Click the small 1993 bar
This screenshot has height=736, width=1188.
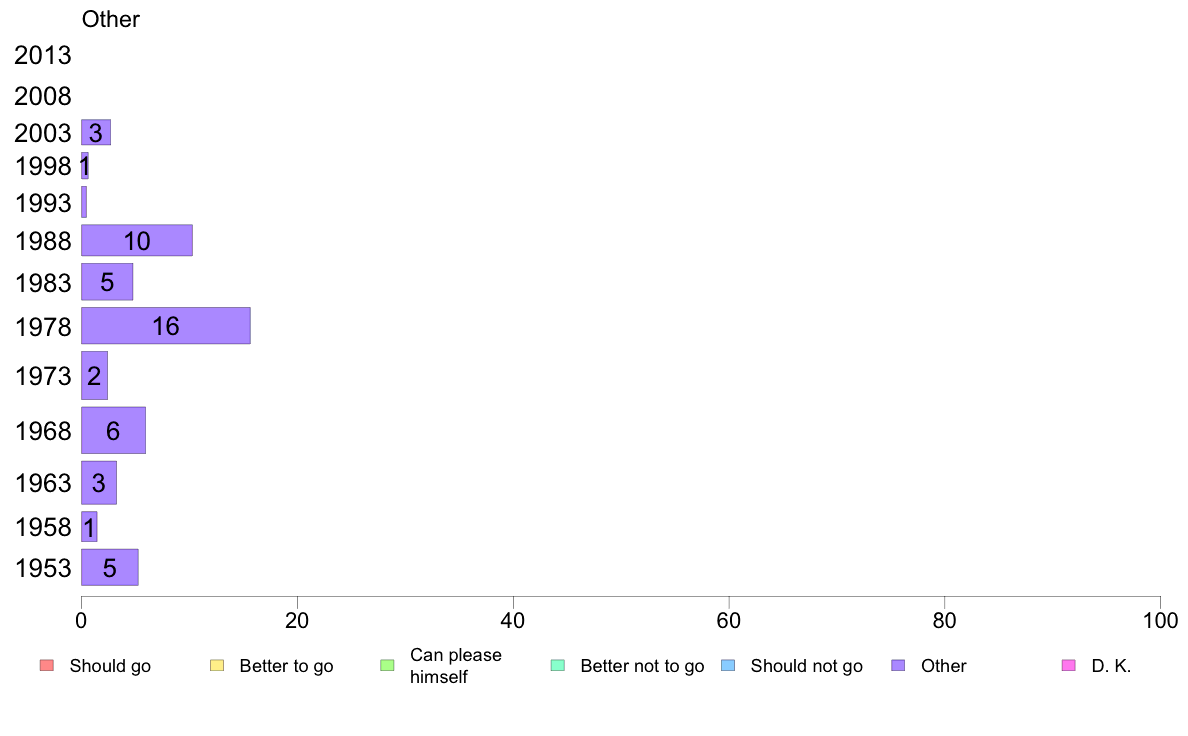[84, 202]
